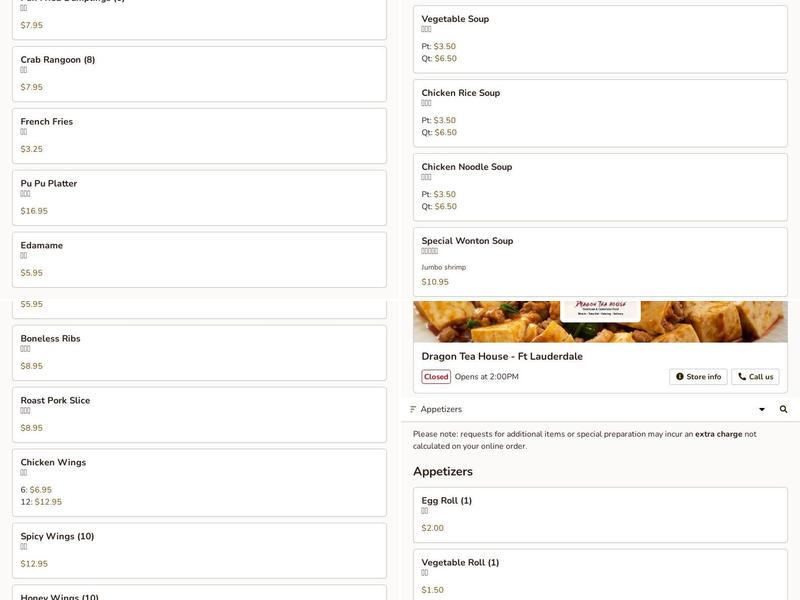
Task: Click the Dragon Tea House logo
Action: 600,310
